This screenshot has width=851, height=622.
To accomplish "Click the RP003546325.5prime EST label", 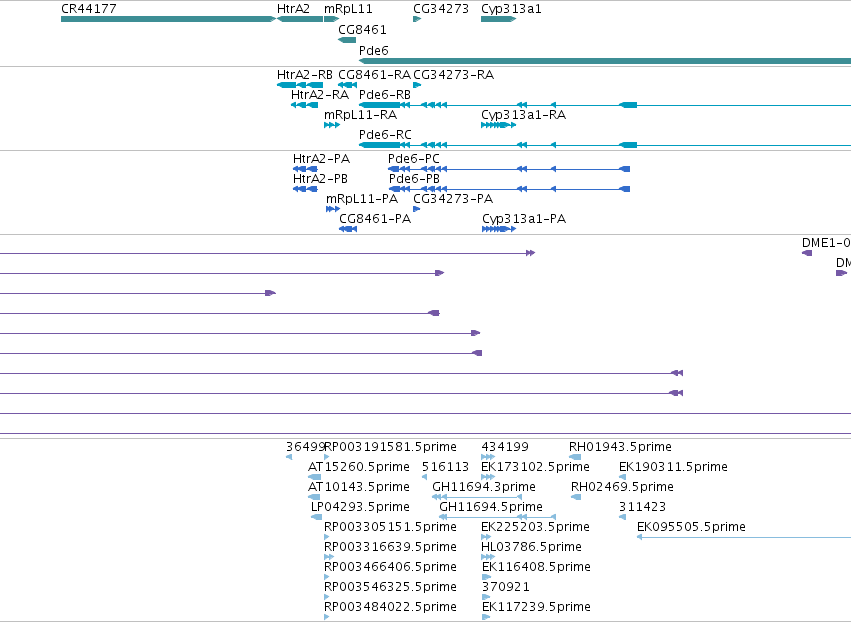I will coord(390,587).
